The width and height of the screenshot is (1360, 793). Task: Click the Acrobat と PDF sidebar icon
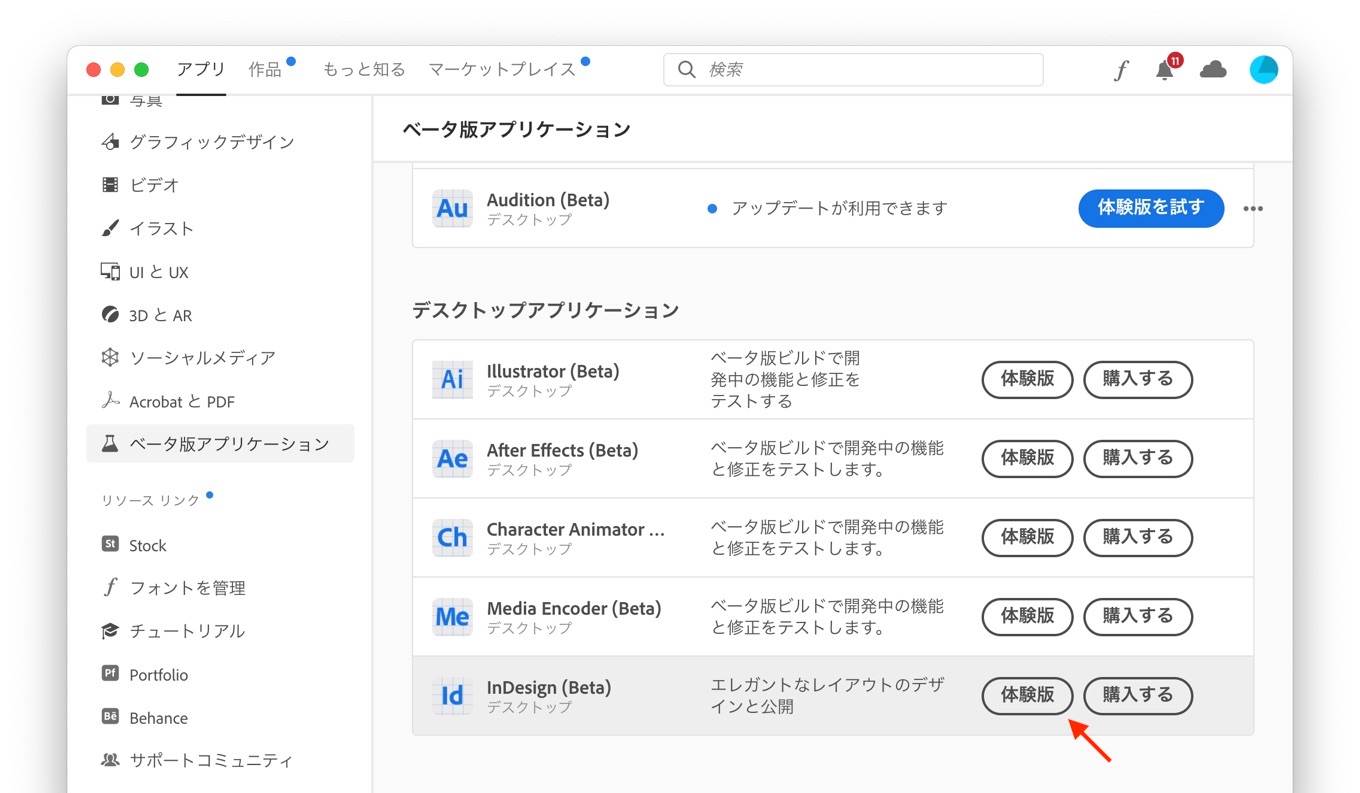click(x=110, y=401)
